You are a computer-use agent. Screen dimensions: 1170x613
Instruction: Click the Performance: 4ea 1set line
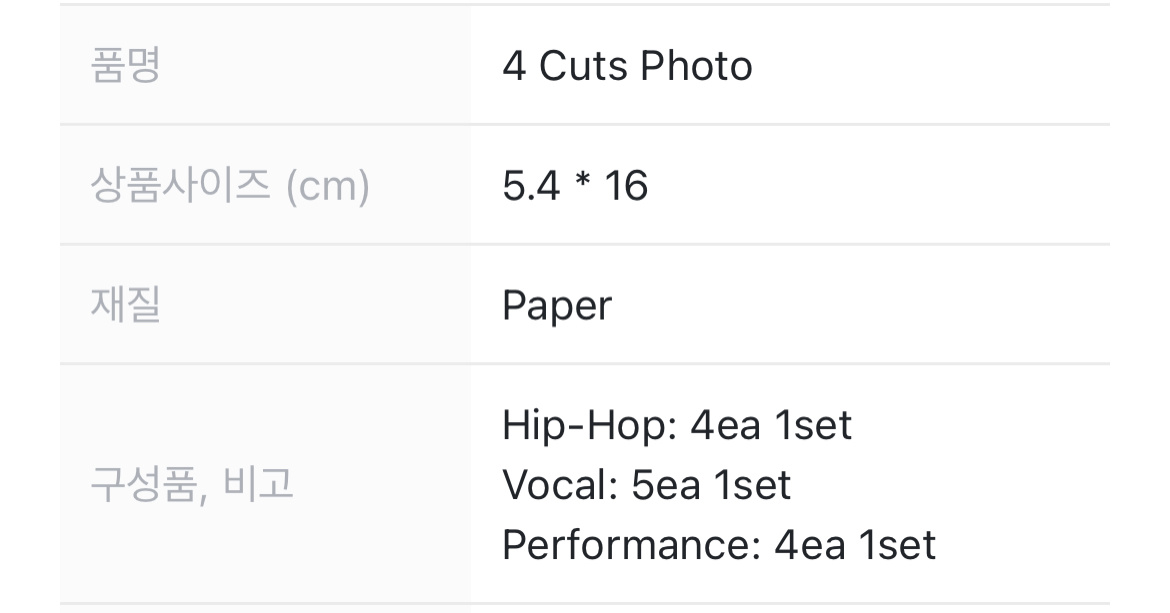coord(719,544)
